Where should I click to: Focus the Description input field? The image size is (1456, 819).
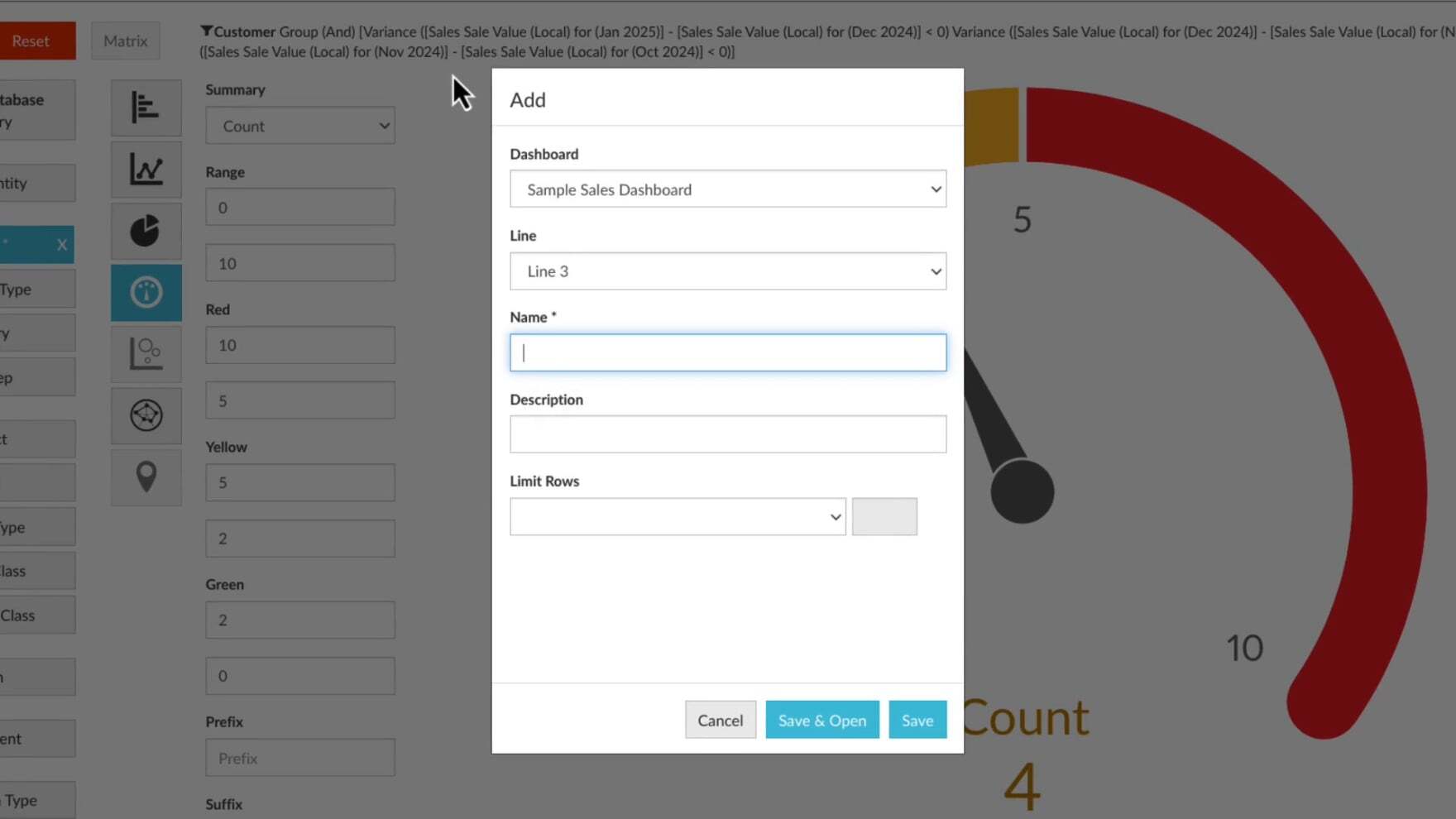coord(728,434)
